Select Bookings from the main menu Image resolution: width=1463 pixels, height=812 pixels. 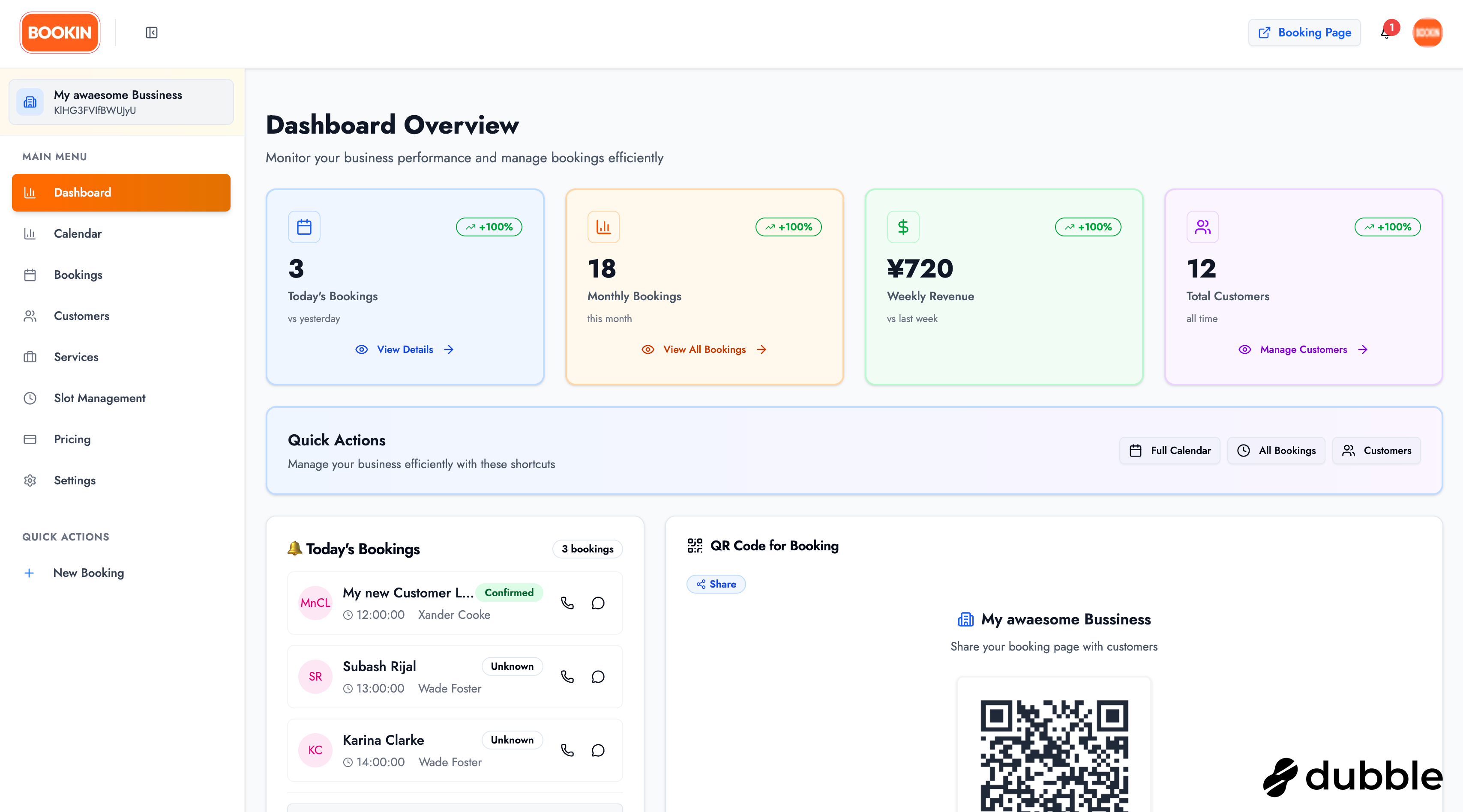(x=78, y=275)
